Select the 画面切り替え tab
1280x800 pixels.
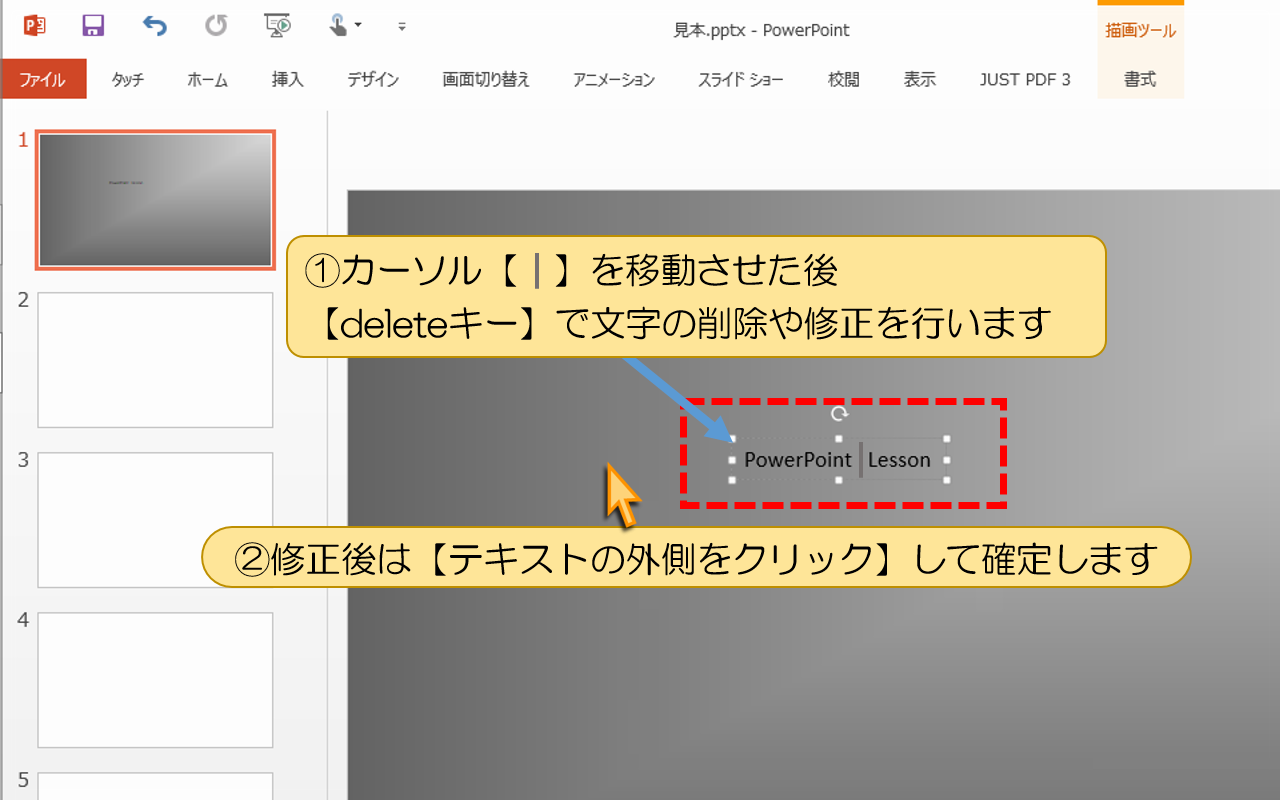click(x=486, y=80)
